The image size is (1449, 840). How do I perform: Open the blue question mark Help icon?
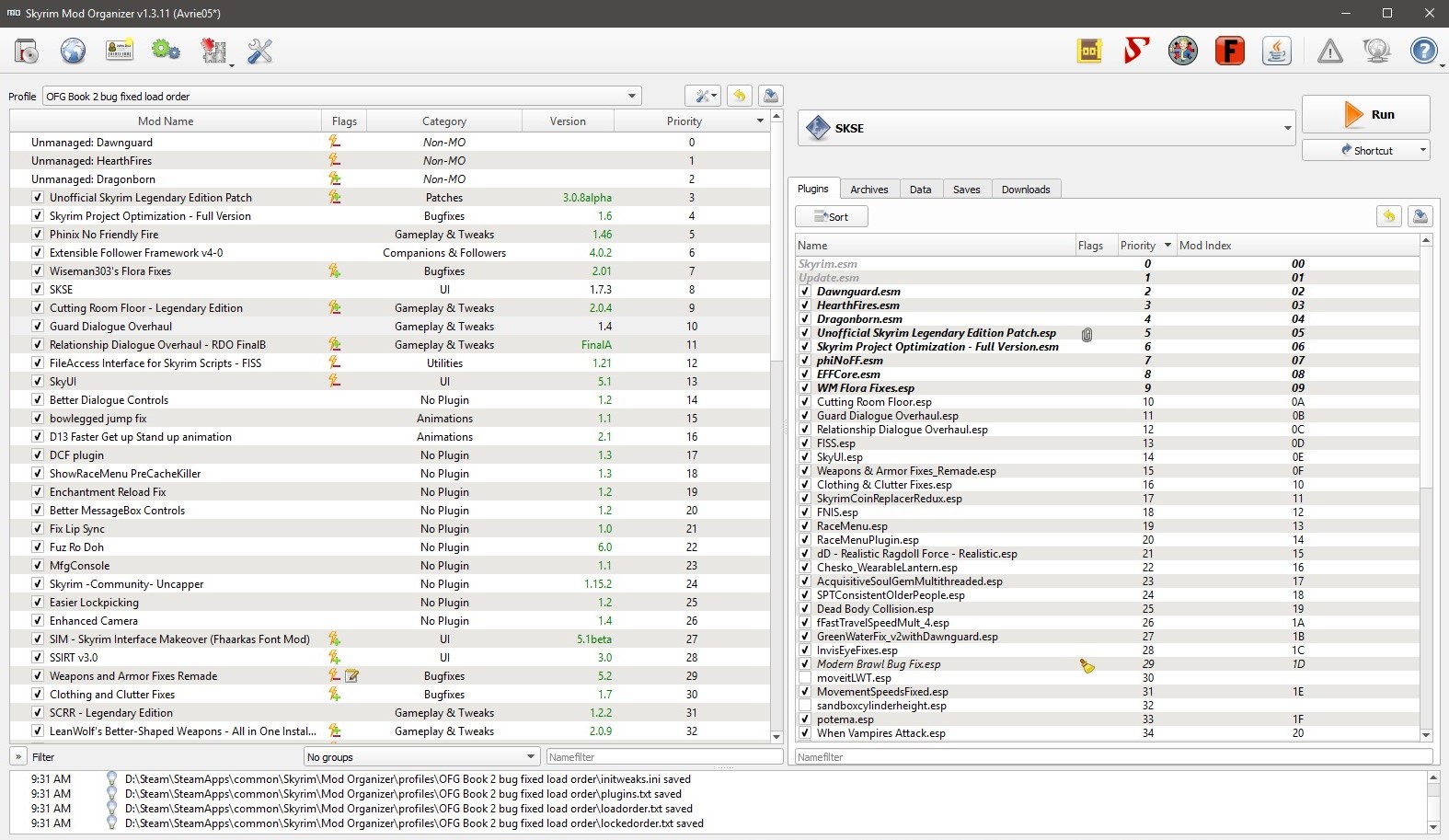(1423, 51)
